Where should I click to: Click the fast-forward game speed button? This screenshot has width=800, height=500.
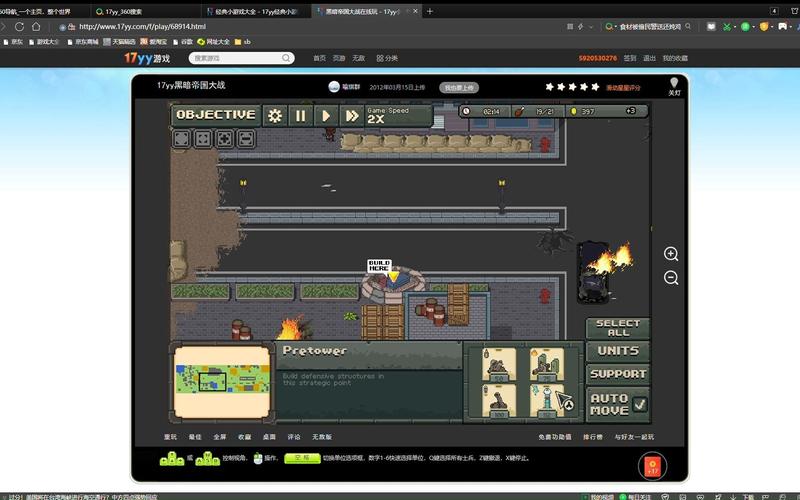351,115
